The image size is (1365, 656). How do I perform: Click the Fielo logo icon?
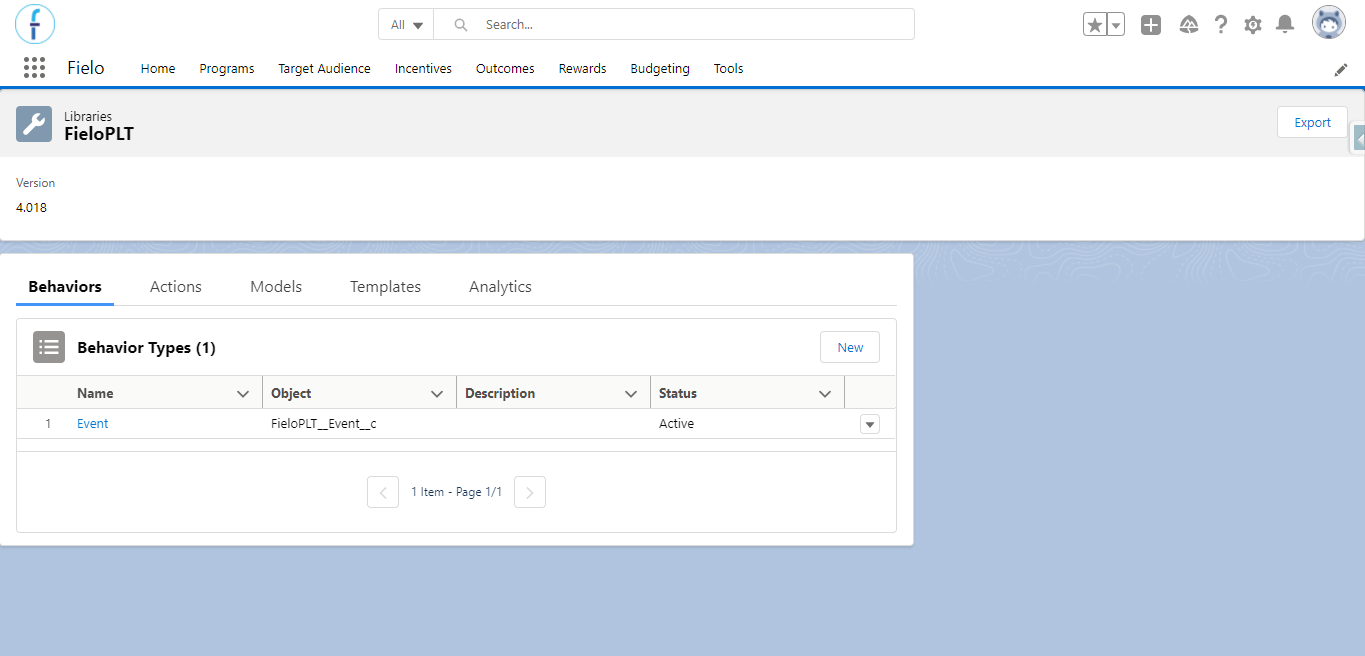point(35,24)
